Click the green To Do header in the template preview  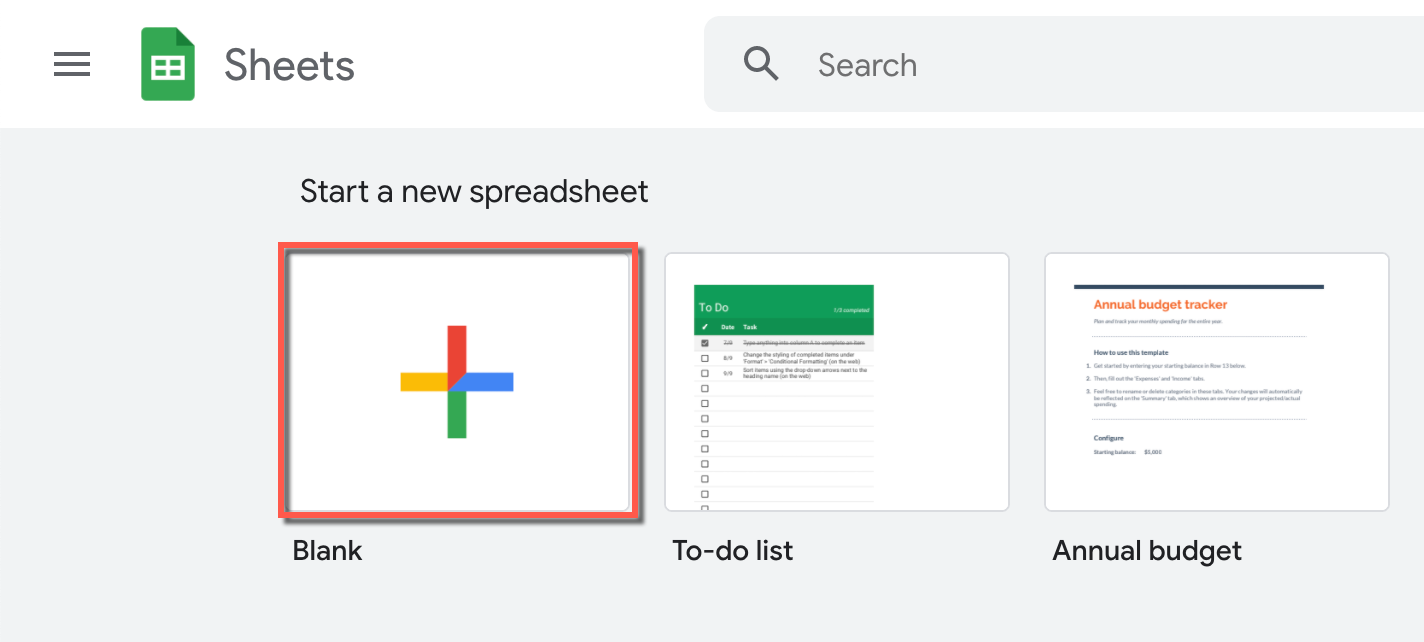click(714, 307)
